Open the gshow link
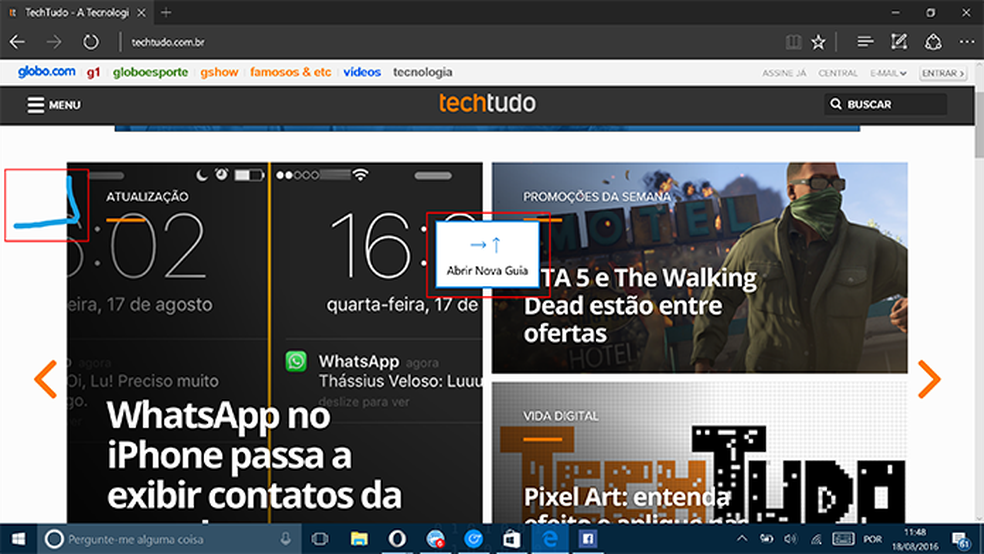The image size is (984, 554). [219, 72]
